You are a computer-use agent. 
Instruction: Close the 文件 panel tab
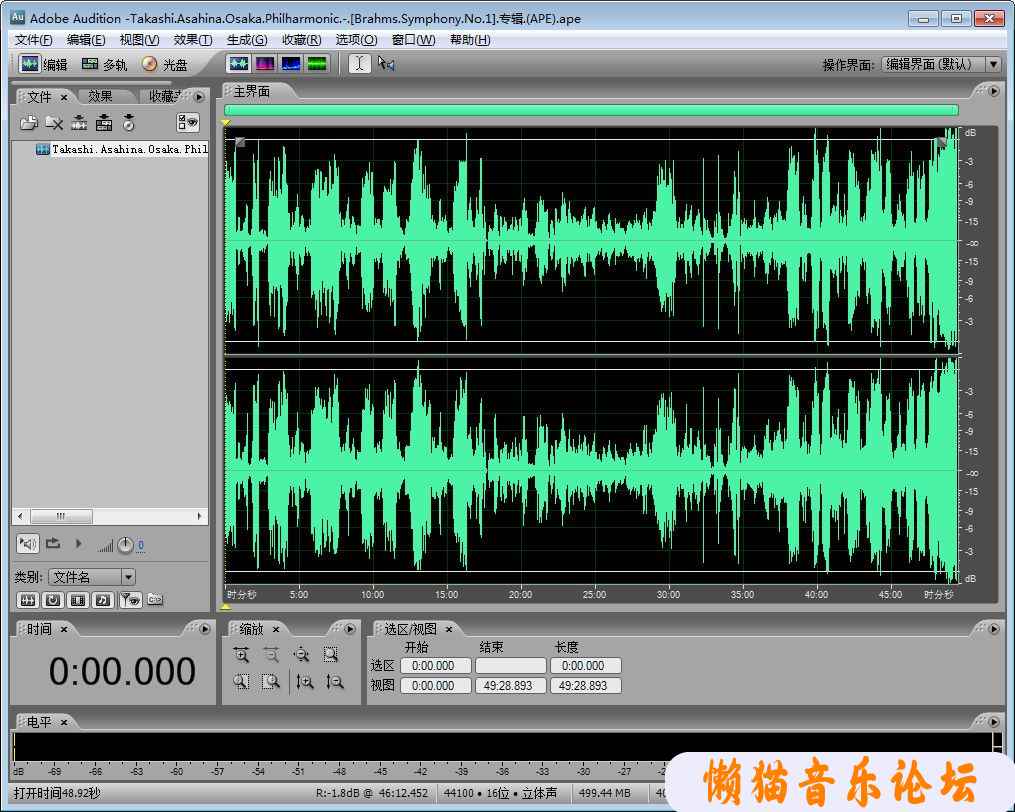click(x=64, y=97)
